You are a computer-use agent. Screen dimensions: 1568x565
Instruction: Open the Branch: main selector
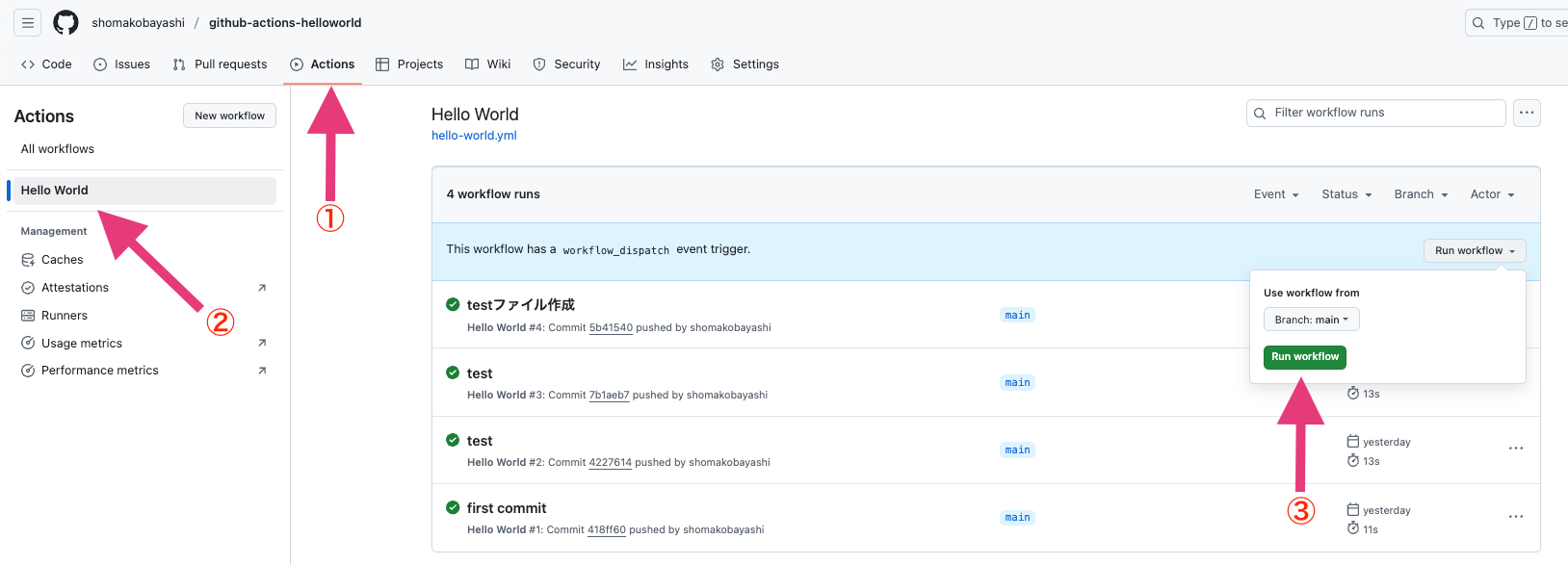tap(1311, 320)
